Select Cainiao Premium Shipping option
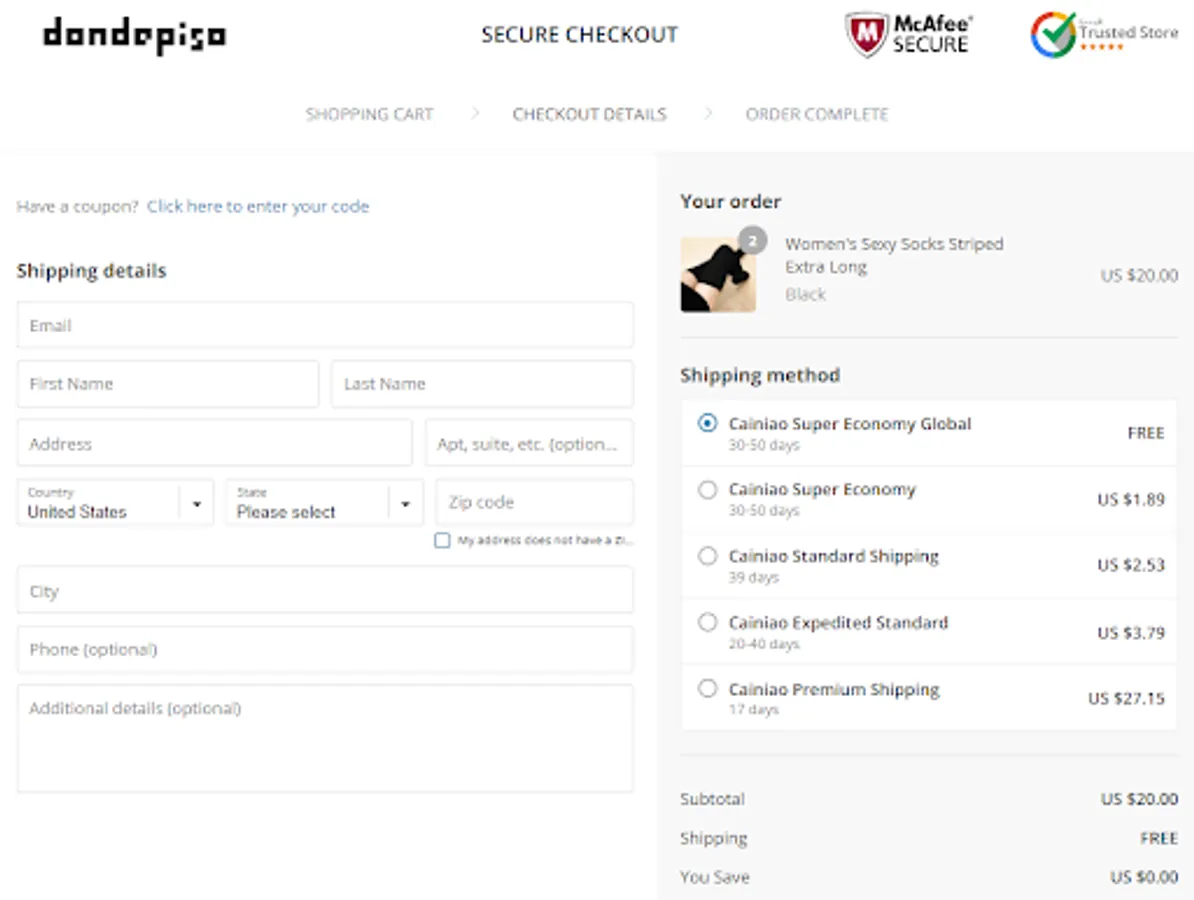Viewport: 1194px width, 900px height. point(708,689)
